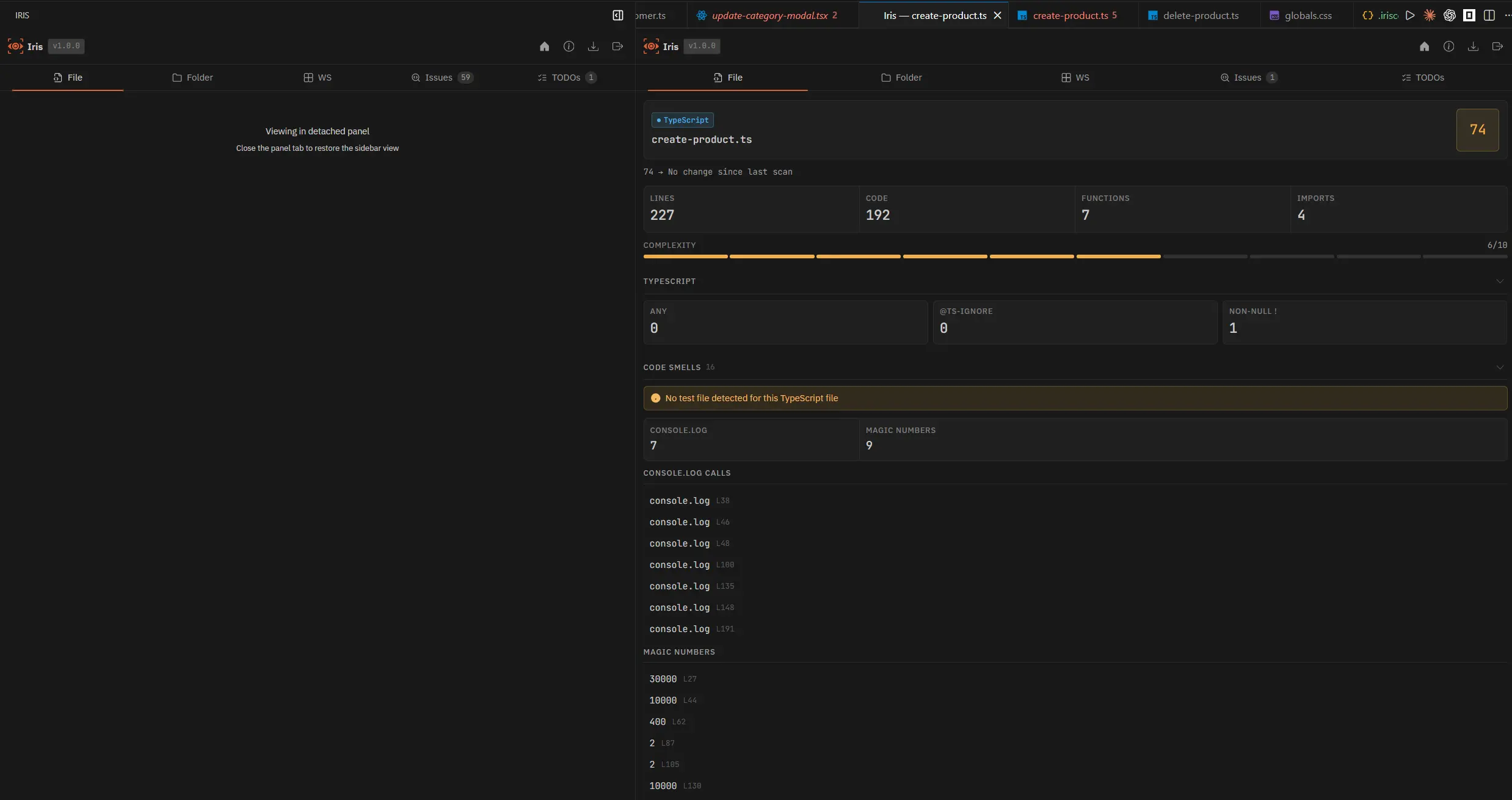Image resolution: width=1512 pixels, height=800 pixels.
Task: Go to magic number 2 at L105
Action: 664,765
